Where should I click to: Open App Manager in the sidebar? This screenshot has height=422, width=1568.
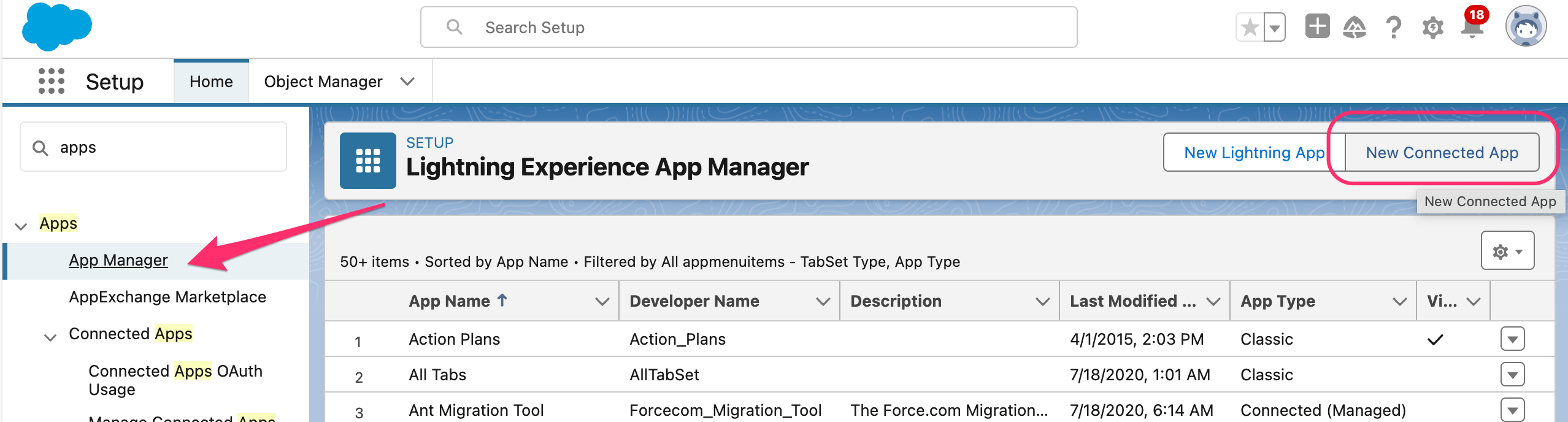point(118,260)
